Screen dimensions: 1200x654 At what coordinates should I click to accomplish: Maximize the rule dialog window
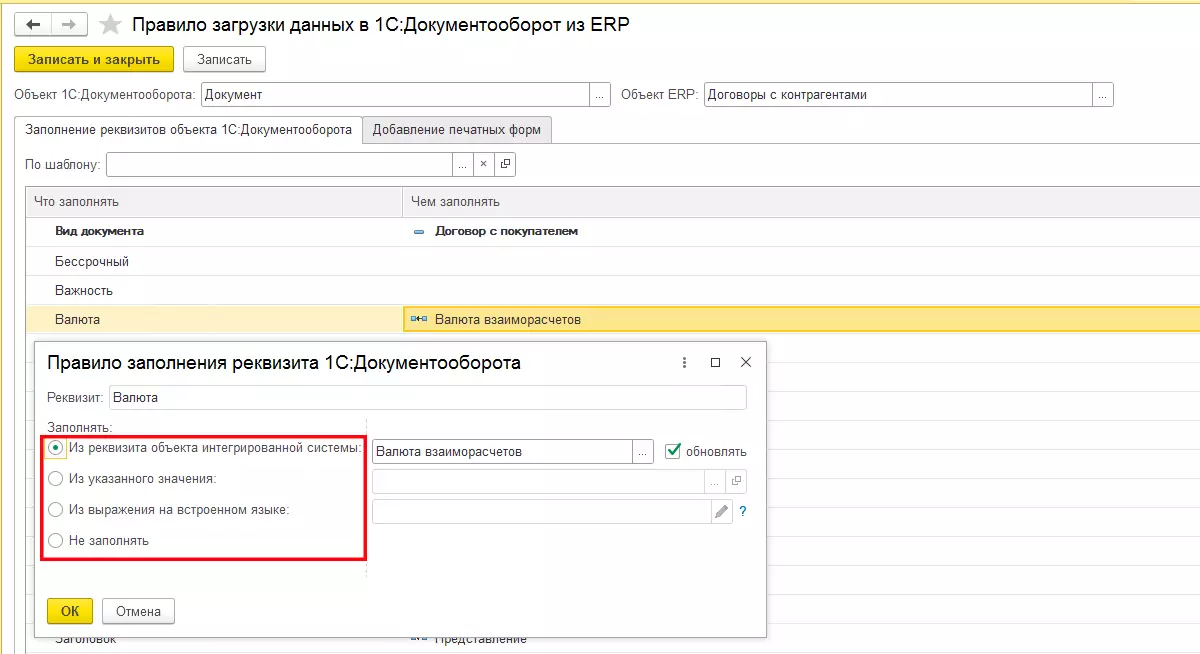click(x=715, y=363)
